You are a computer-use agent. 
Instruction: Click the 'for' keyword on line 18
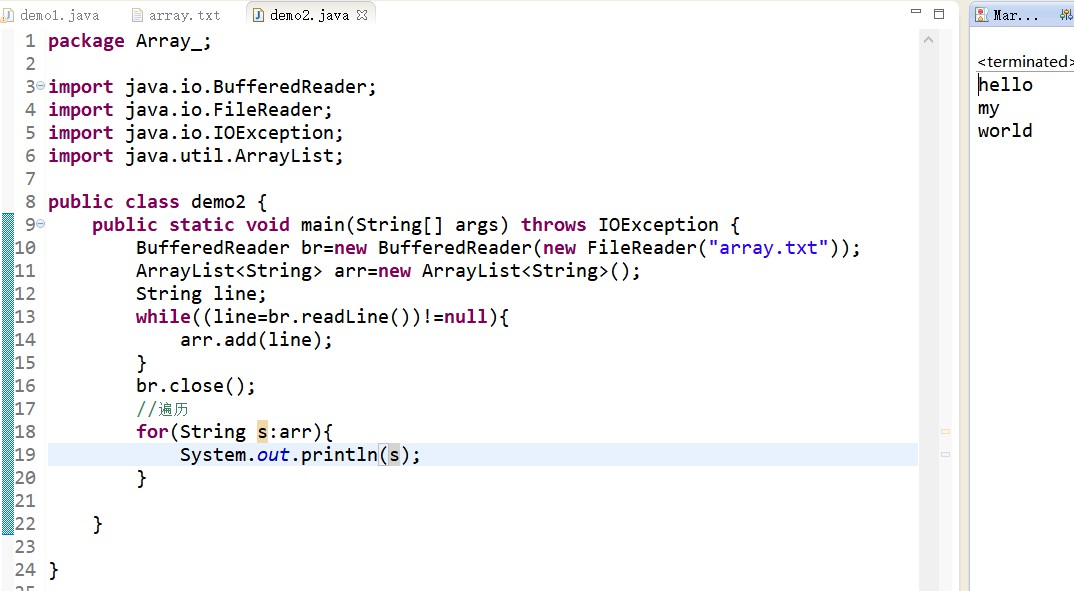(x=152, y=431)
